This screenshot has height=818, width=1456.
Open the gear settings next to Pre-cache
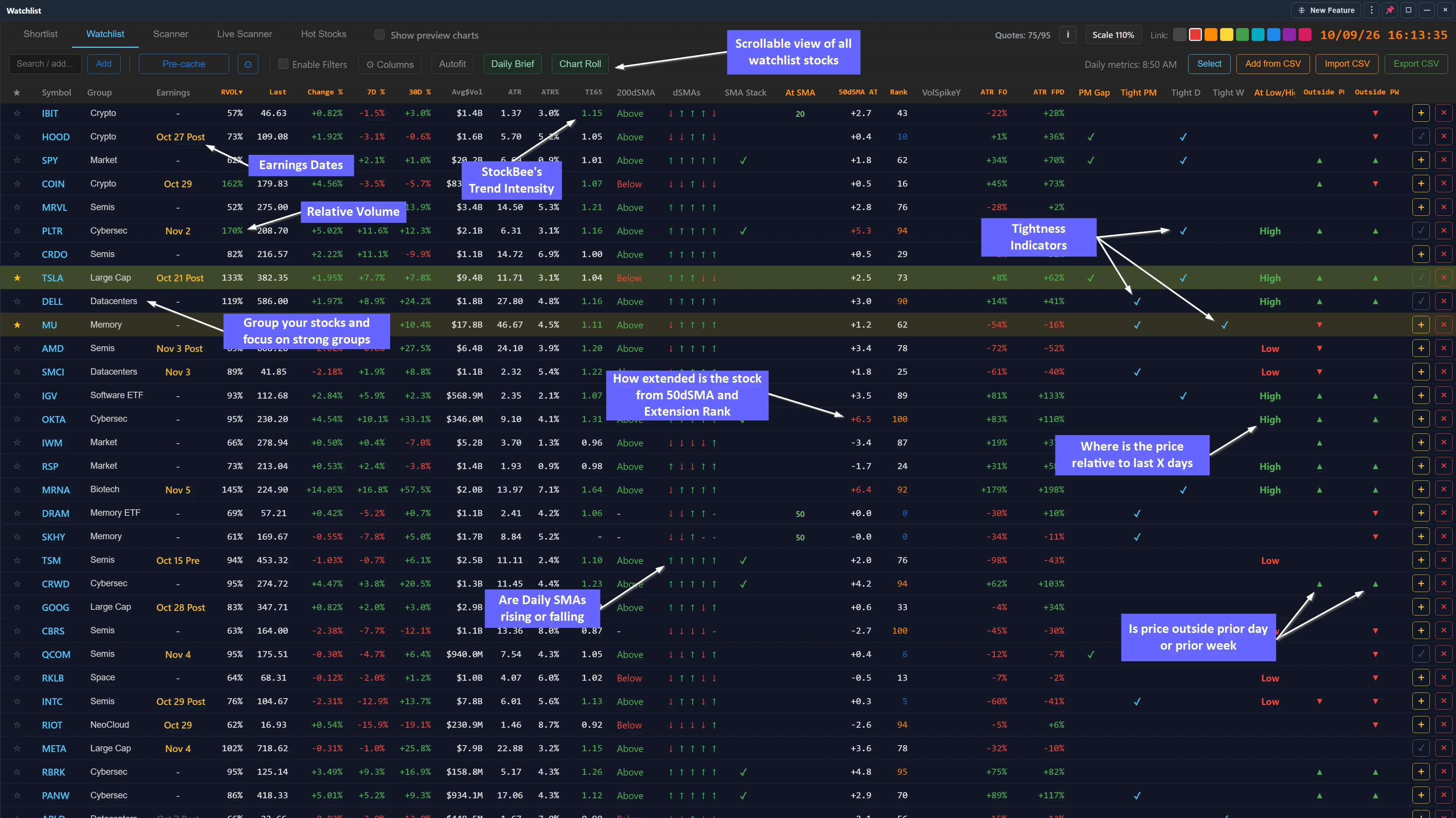(x=248, y=64)
